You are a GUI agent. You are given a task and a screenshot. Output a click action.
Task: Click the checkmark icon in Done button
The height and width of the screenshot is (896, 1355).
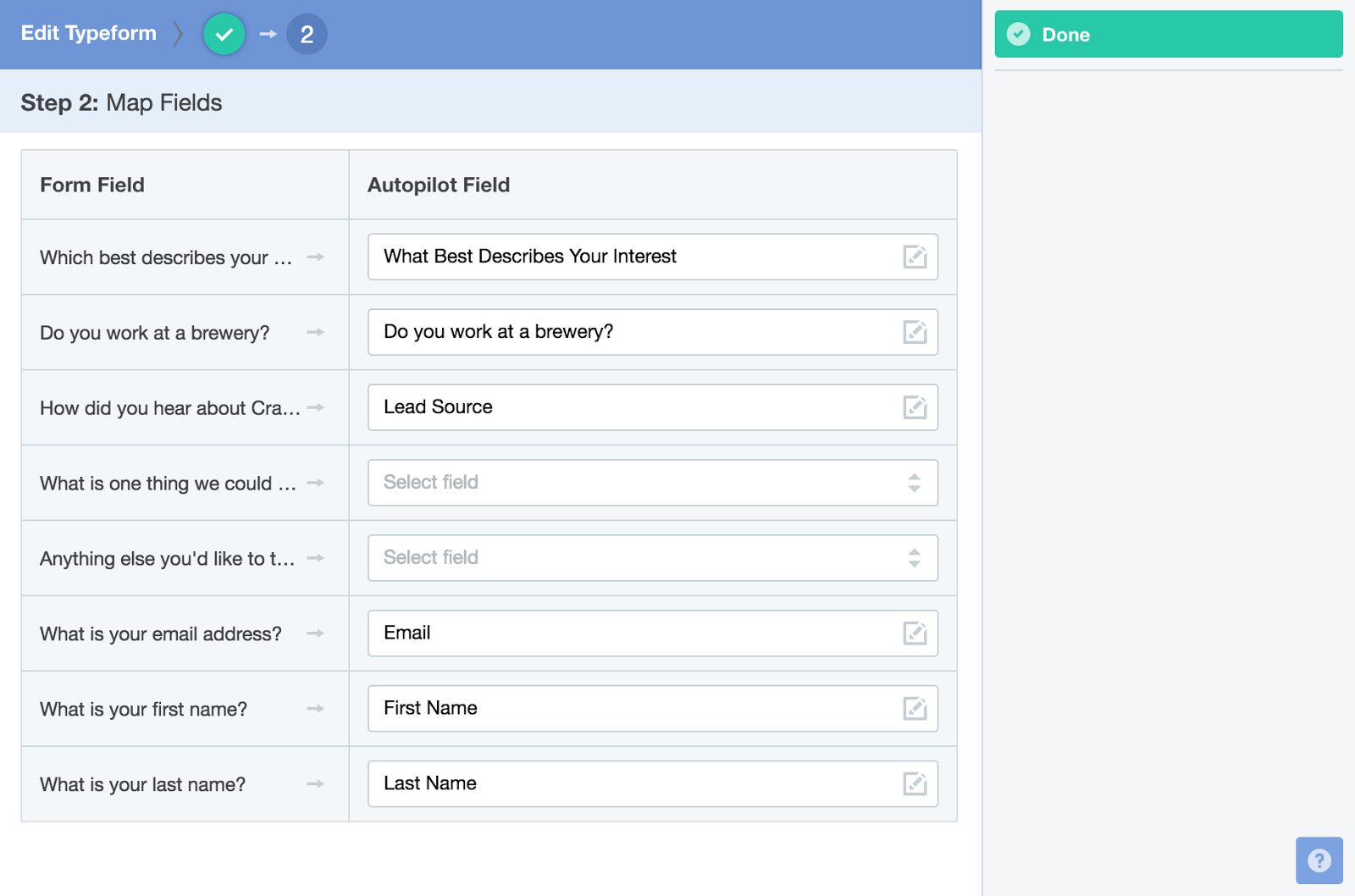pyautogui.click(x=1018, y=34)
